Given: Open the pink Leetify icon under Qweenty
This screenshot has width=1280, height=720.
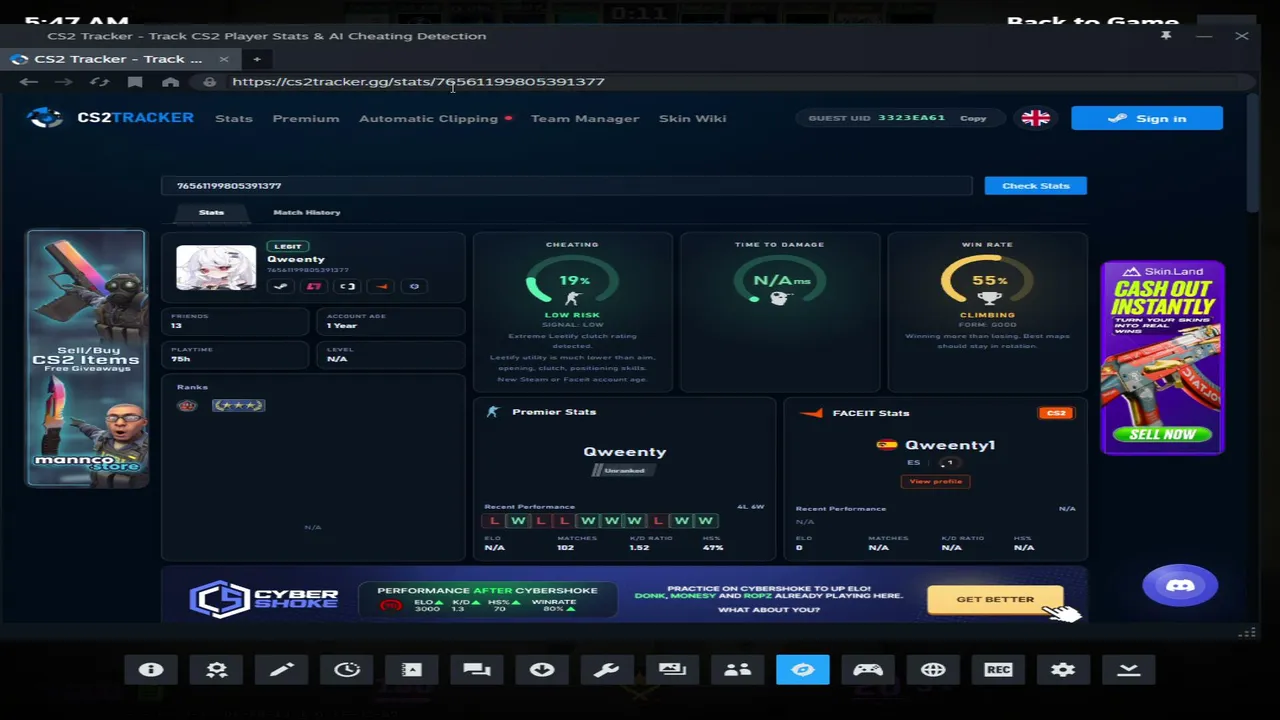Looking at the screenshot, I should 314,286.
